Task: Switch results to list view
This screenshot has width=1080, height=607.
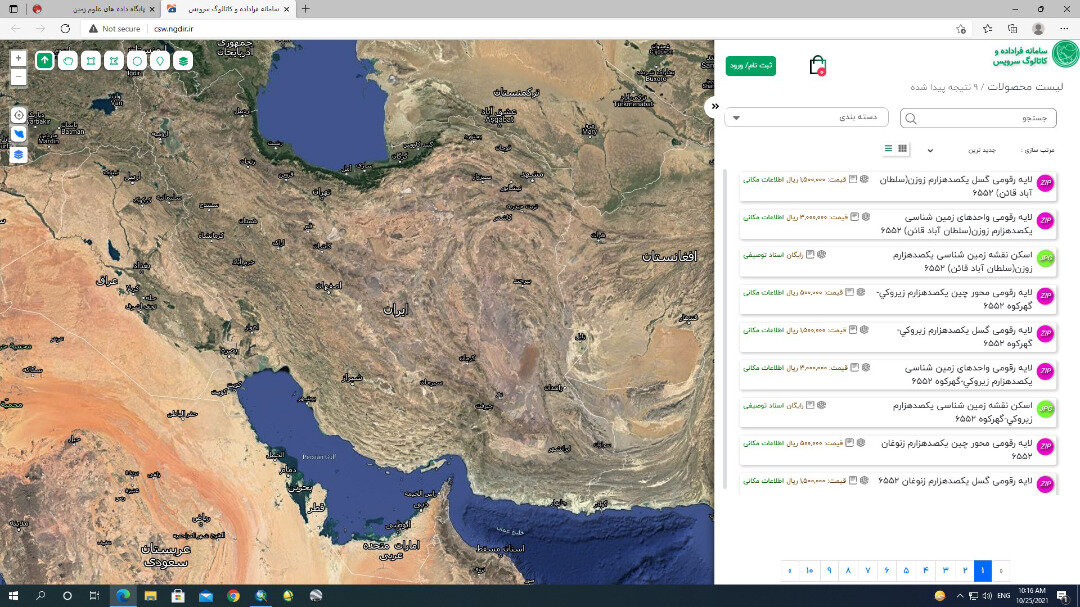Action: (x=887, y=149)
